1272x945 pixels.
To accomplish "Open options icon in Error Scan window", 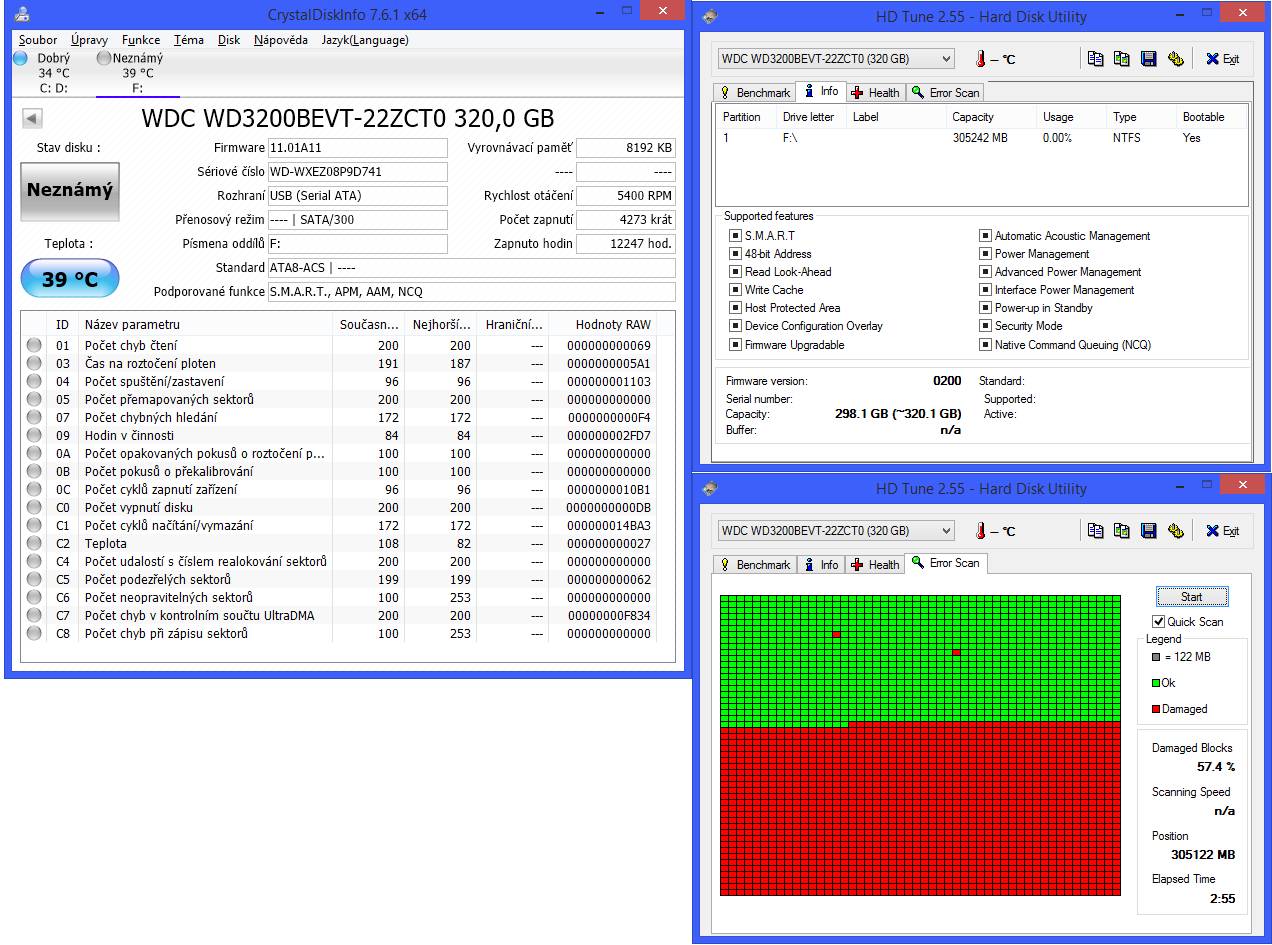I will click(1176, 531).
